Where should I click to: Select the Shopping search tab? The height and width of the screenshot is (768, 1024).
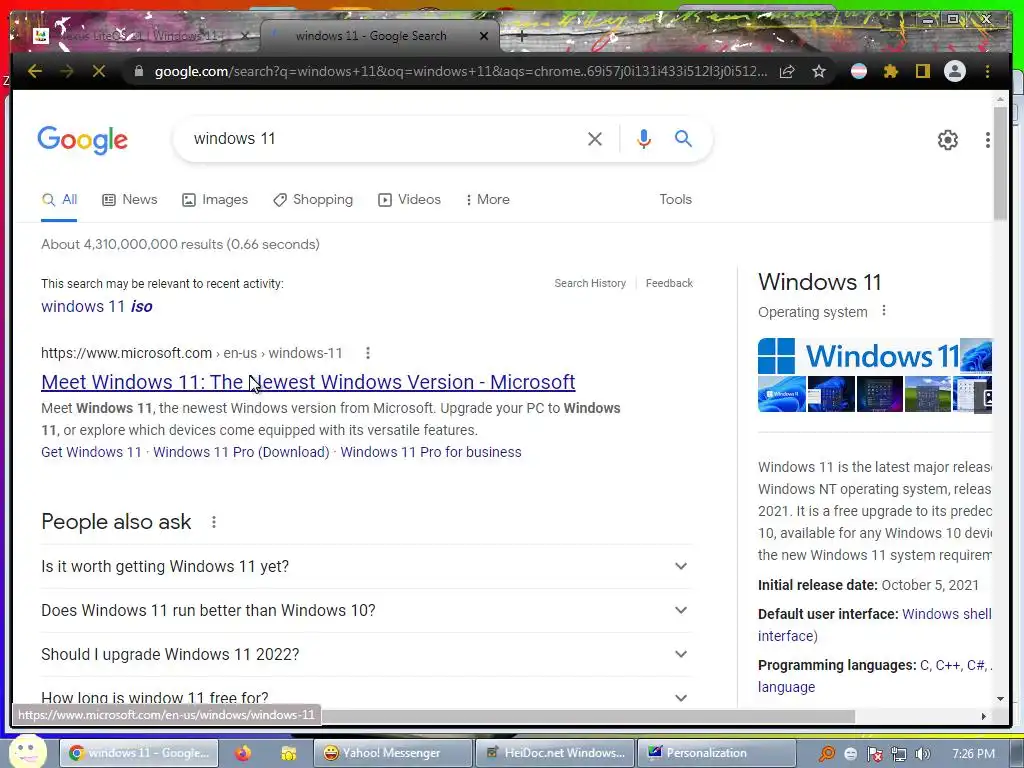coord(313,200)
